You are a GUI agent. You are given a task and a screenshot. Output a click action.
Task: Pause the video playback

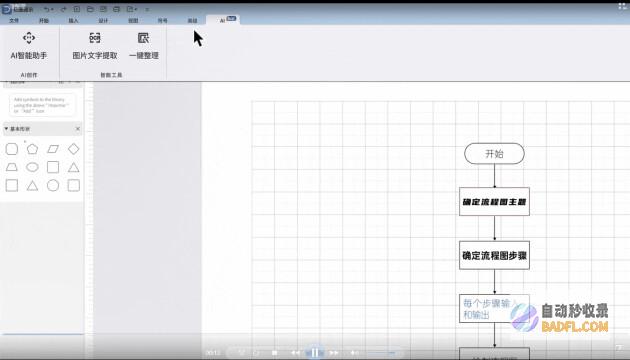(315, 352)
